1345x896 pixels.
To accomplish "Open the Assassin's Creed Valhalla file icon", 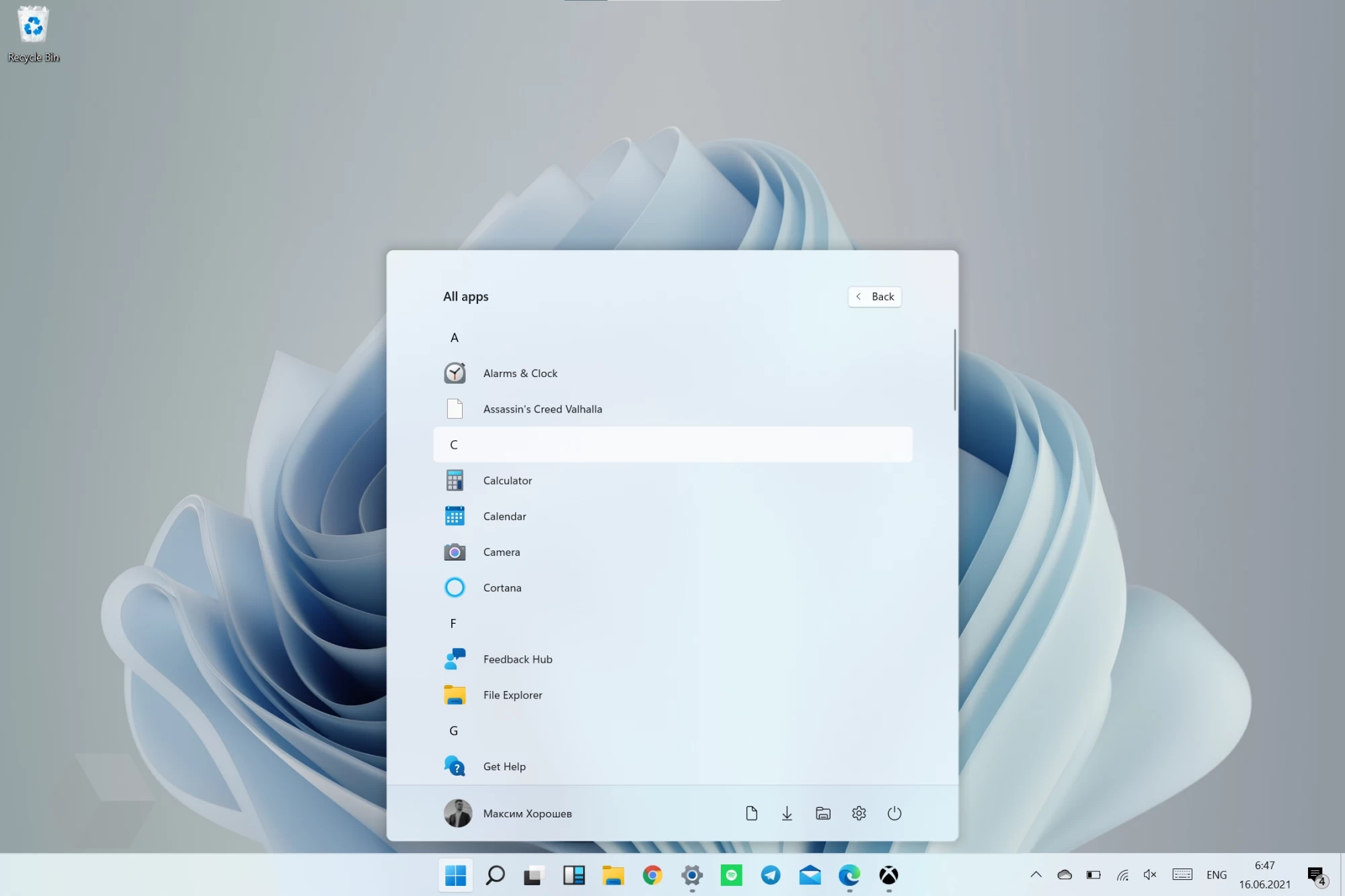I will pyautogui.click(x=455, y=409).
